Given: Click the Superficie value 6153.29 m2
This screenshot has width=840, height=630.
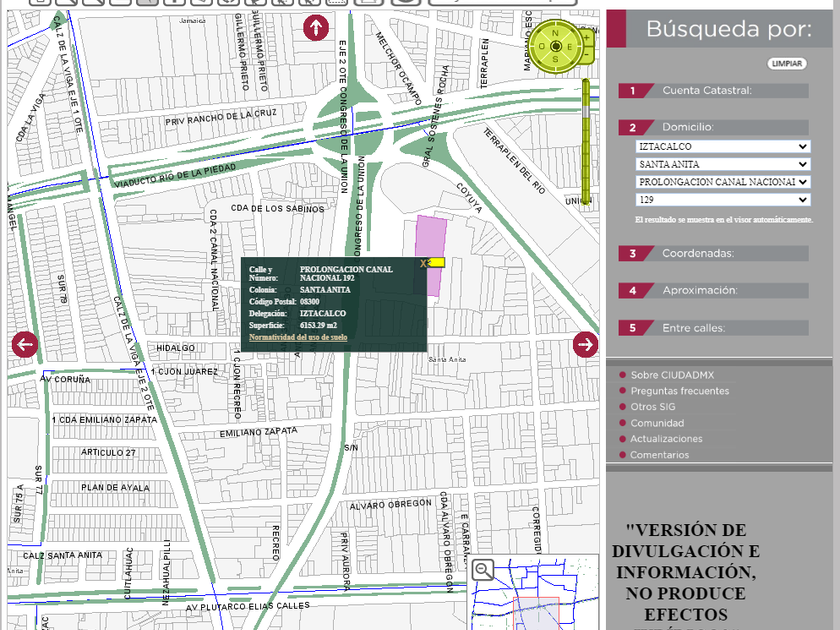Looking at the screenshot, I should click(318, 325).
